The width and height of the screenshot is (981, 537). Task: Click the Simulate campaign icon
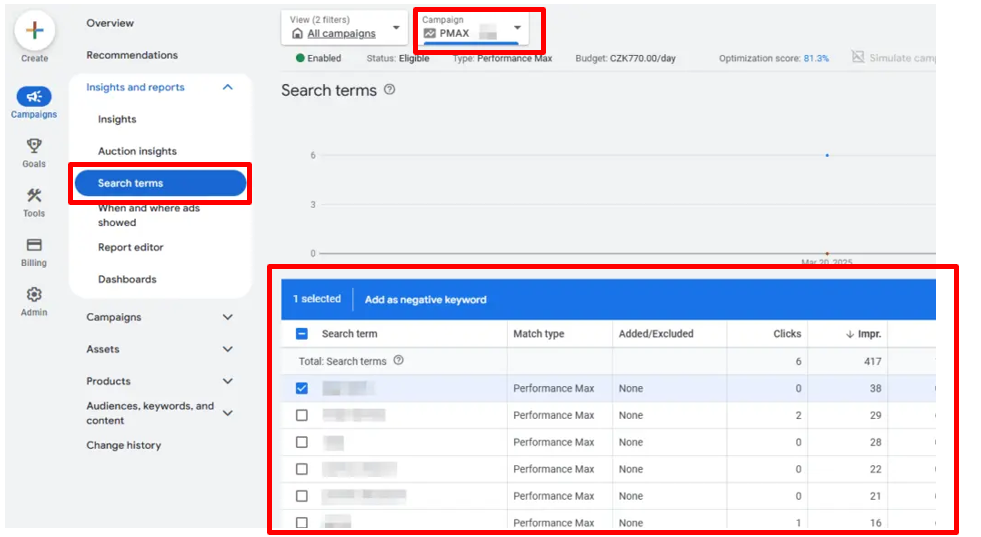click(858, 57)
